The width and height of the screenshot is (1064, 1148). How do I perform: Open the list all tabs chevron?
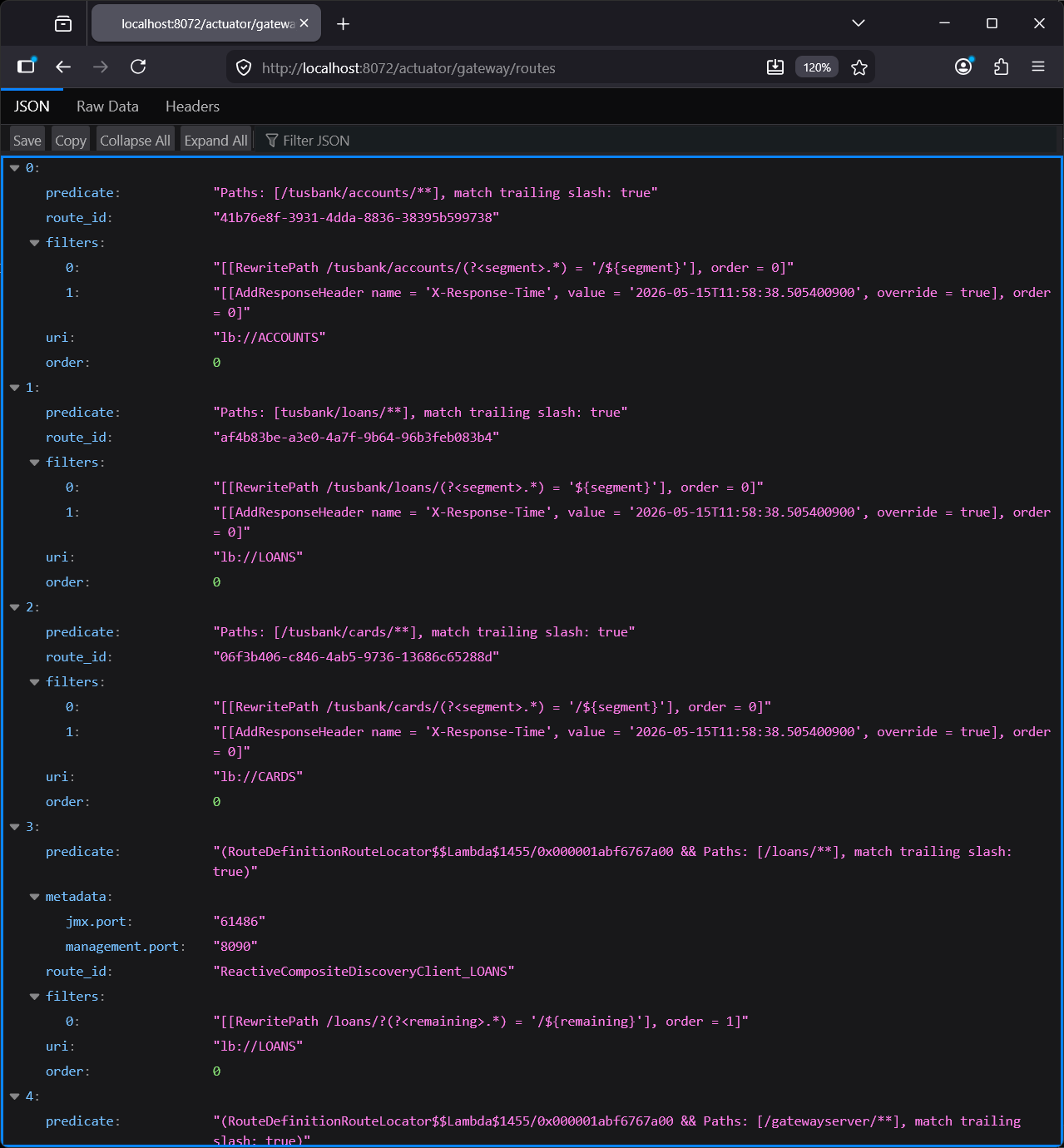pyautogui.click(x=859, y=23)
